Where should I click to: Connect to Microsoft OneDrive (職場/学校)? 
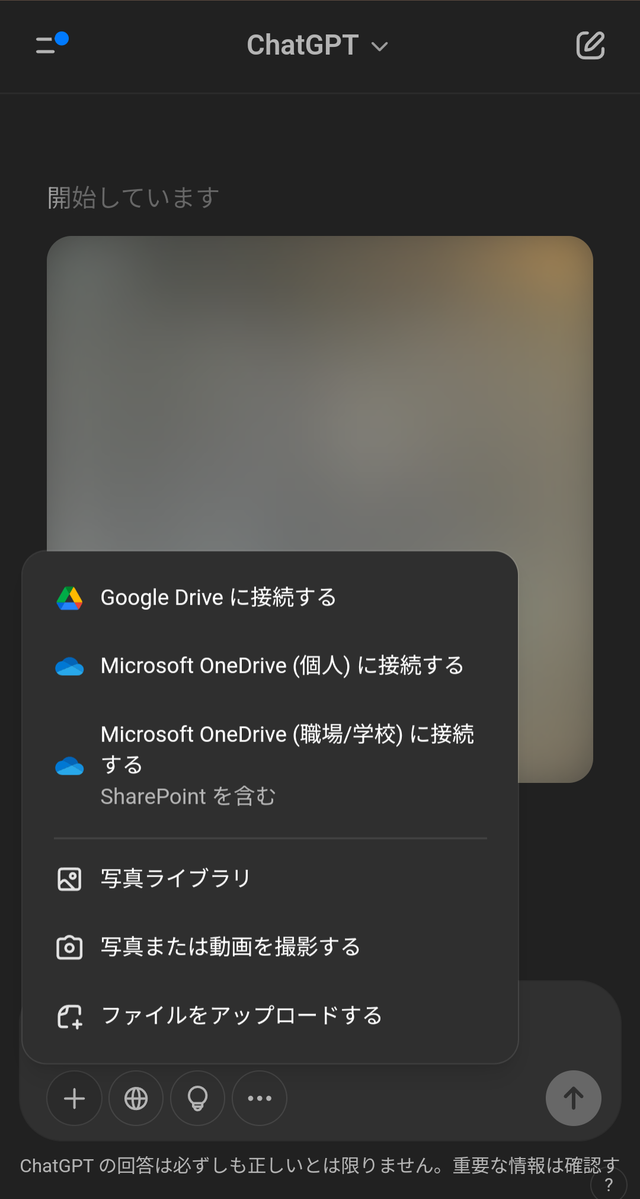pyautogui.click(x=287, y=749)
